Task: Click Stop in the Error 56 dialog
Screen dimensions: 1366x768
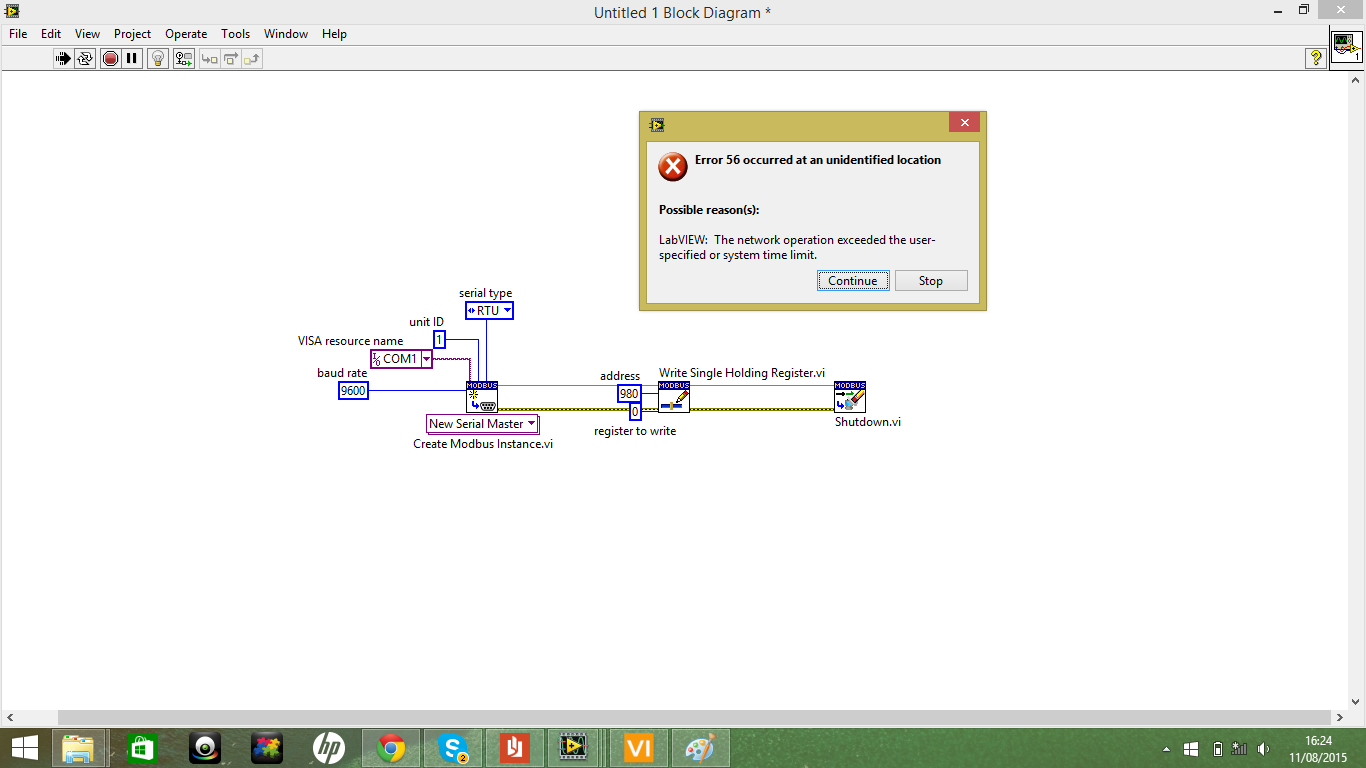Action: 931,281
